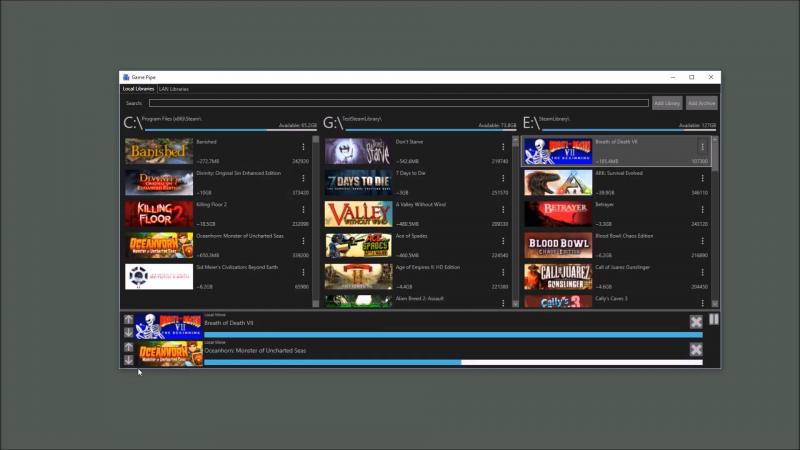
Task: Click the C:\ library drive header
Action: (x=133, y=123)
